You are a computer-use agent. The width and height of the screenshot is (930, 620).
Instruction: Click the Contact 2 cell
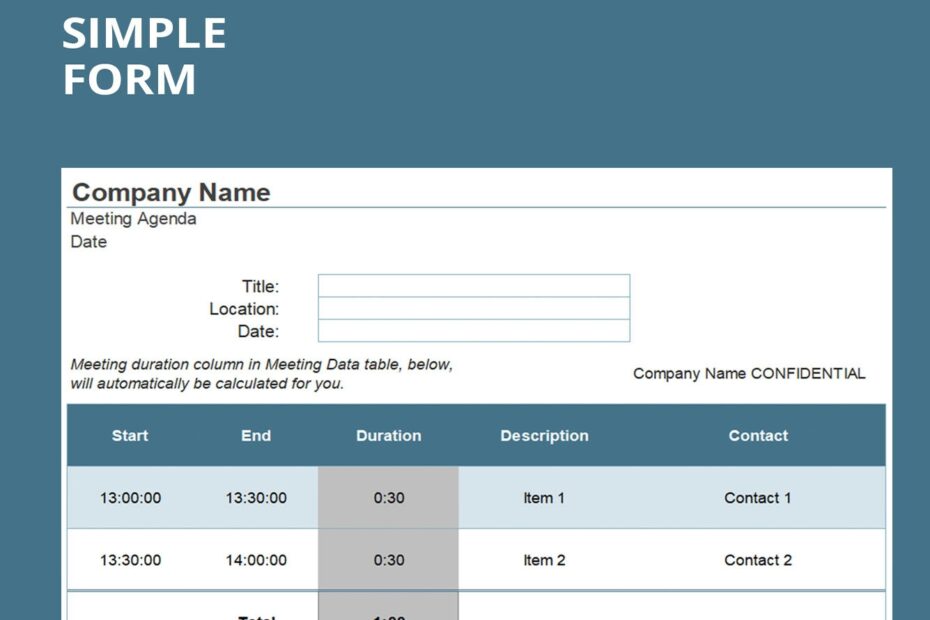(x=757, y=560)
